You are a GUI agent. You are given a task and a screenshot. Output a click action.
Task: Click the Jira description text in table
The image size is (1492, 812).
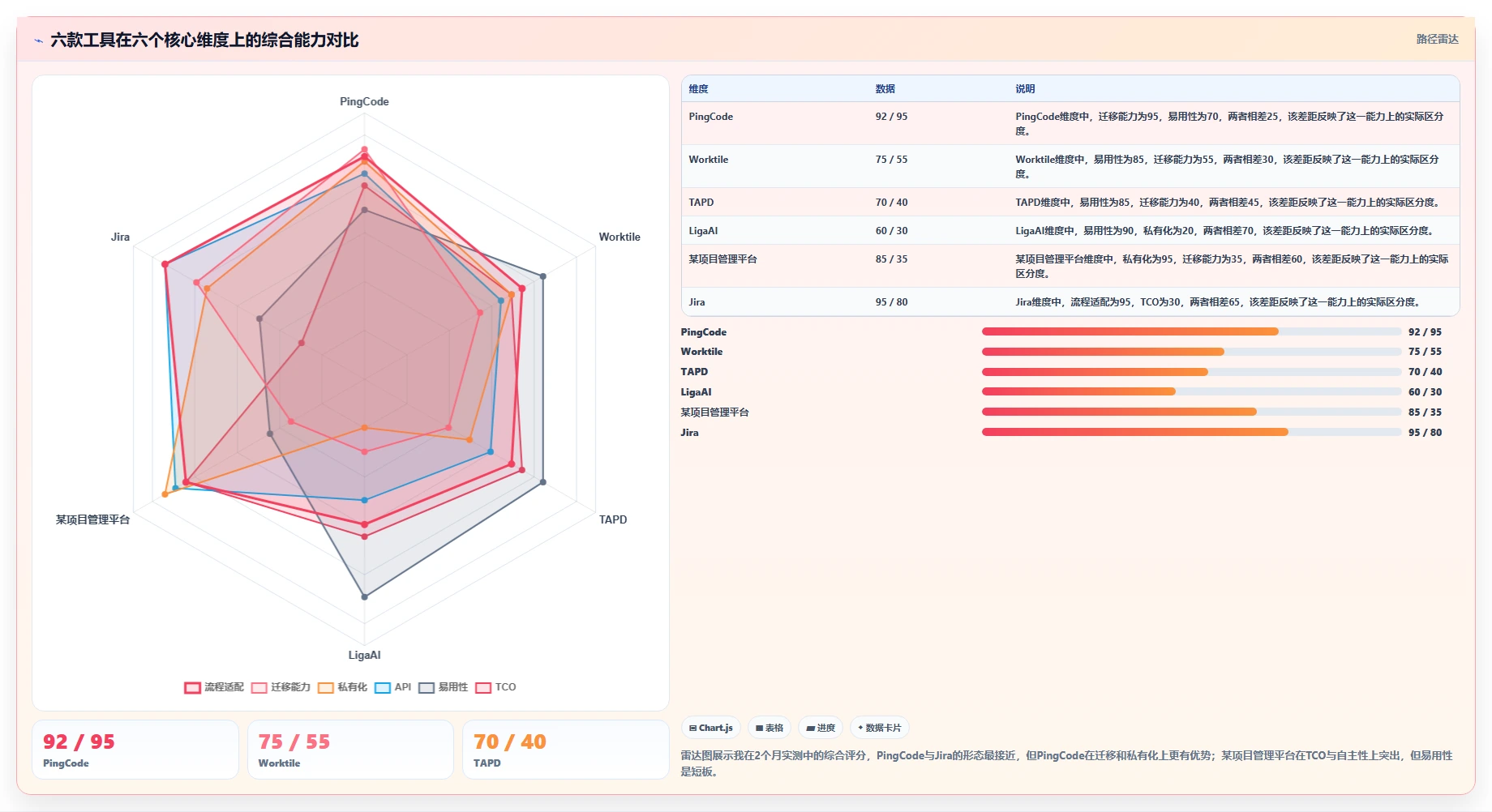(x=1219, y=302)
